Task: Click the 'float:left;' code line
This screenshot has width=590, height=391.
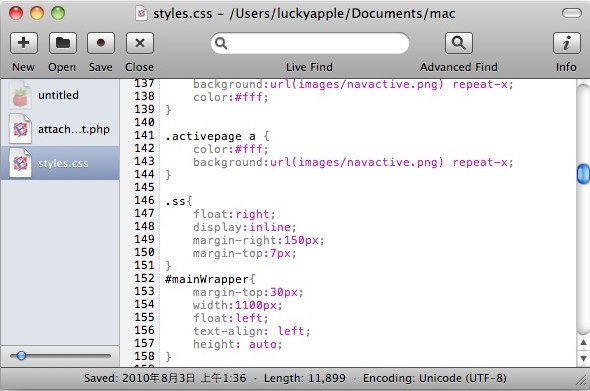Action: click(x=231, y=318)
